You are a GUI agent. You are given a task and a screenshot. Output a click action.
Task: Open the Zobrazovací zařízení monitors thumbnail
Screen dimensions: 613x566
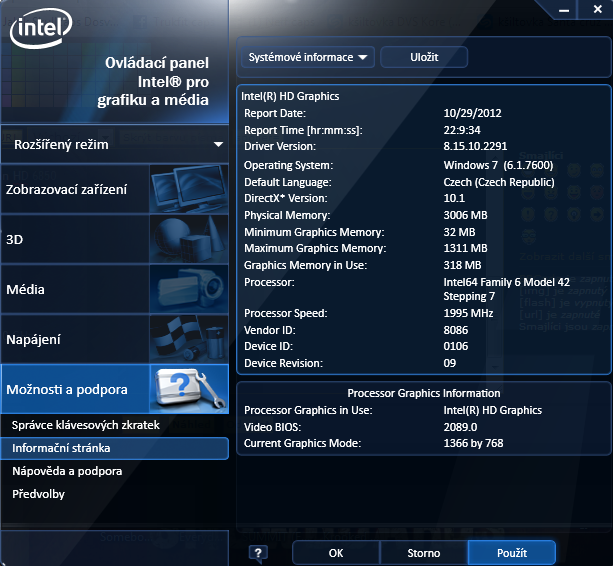coord(189,189)
